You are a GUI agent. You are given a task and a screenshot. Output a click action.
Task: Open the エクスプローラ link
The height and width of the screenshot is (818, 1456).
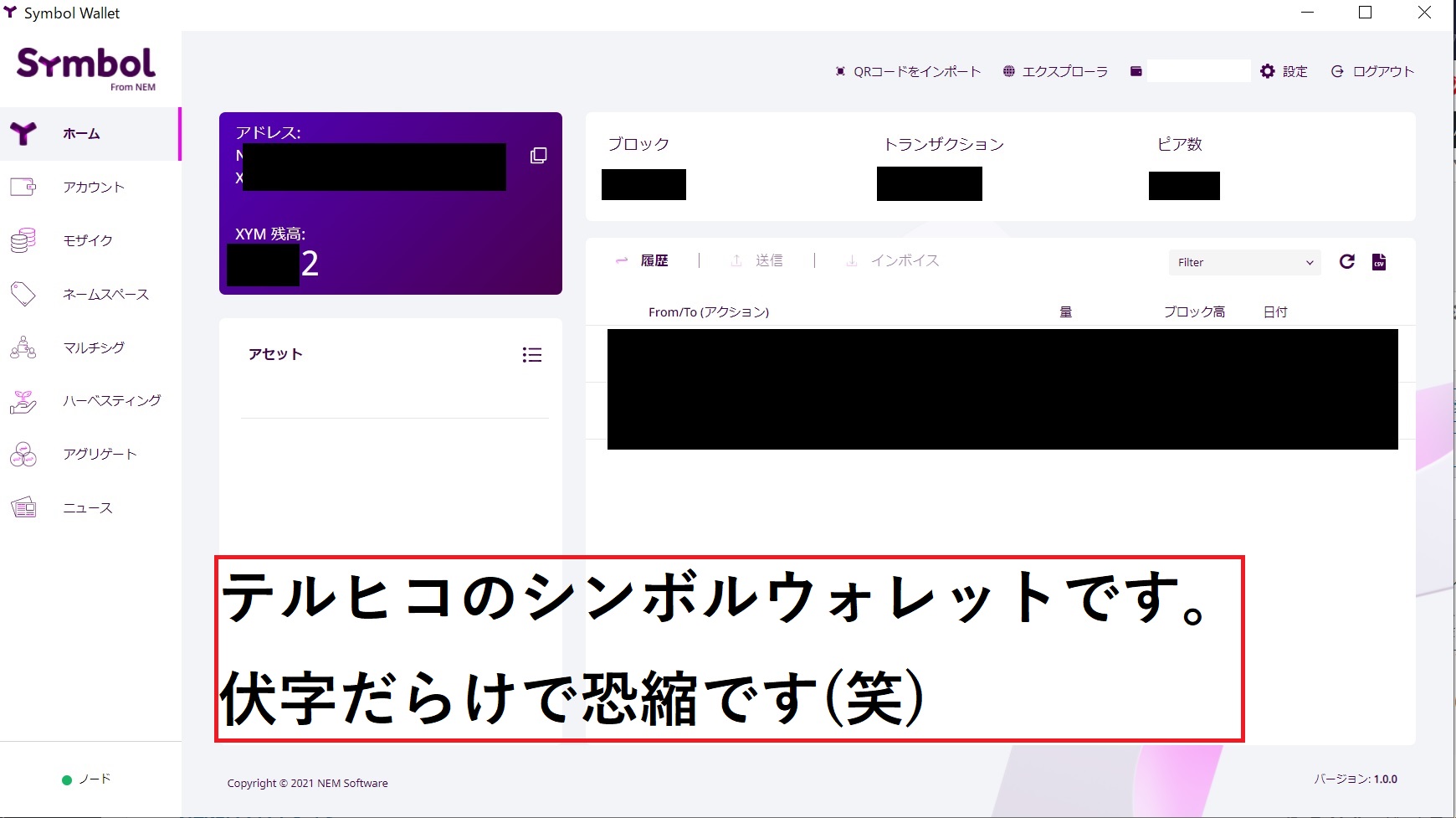click(1064, 72)
